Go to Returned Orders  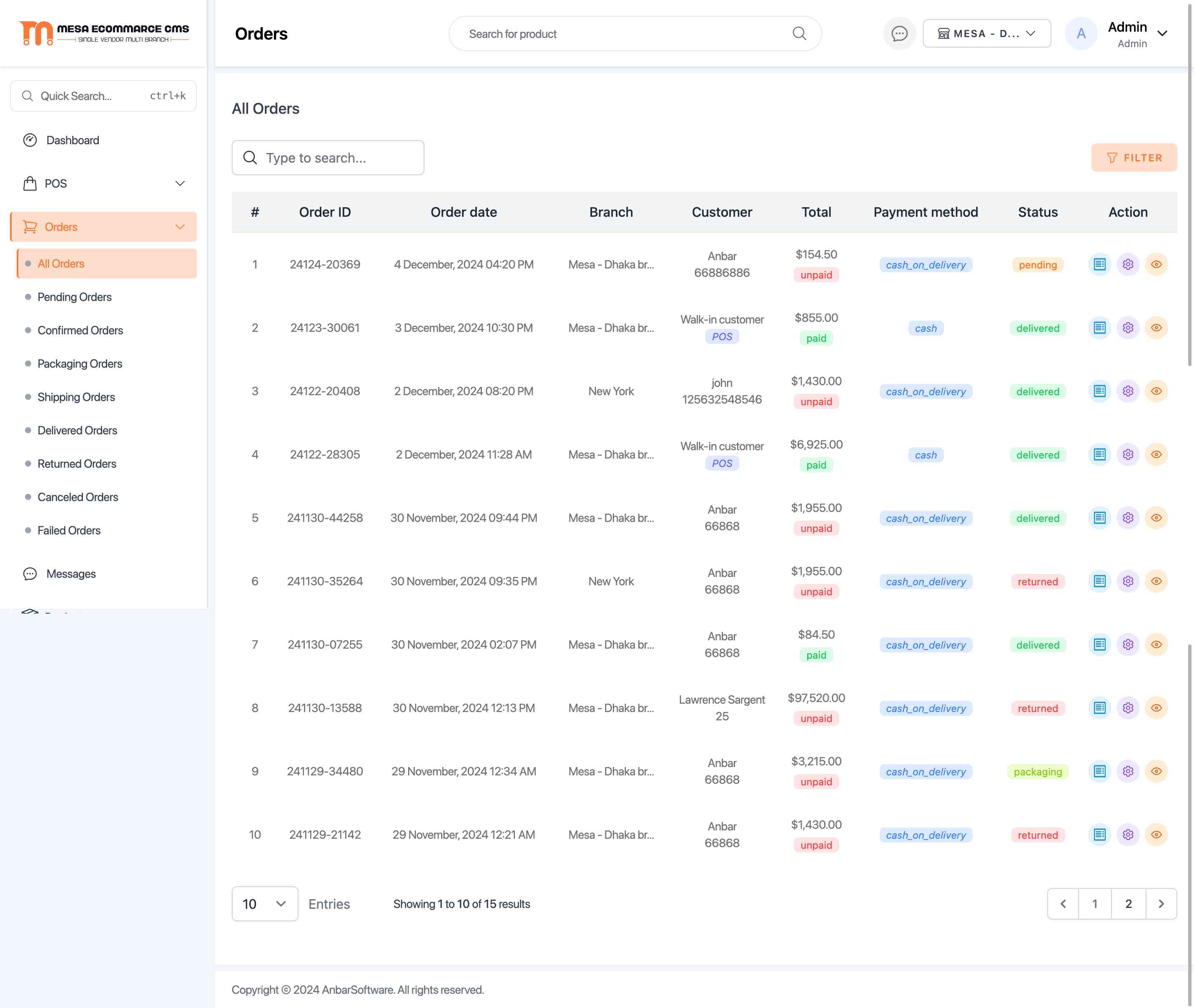(x=77, y=464)
